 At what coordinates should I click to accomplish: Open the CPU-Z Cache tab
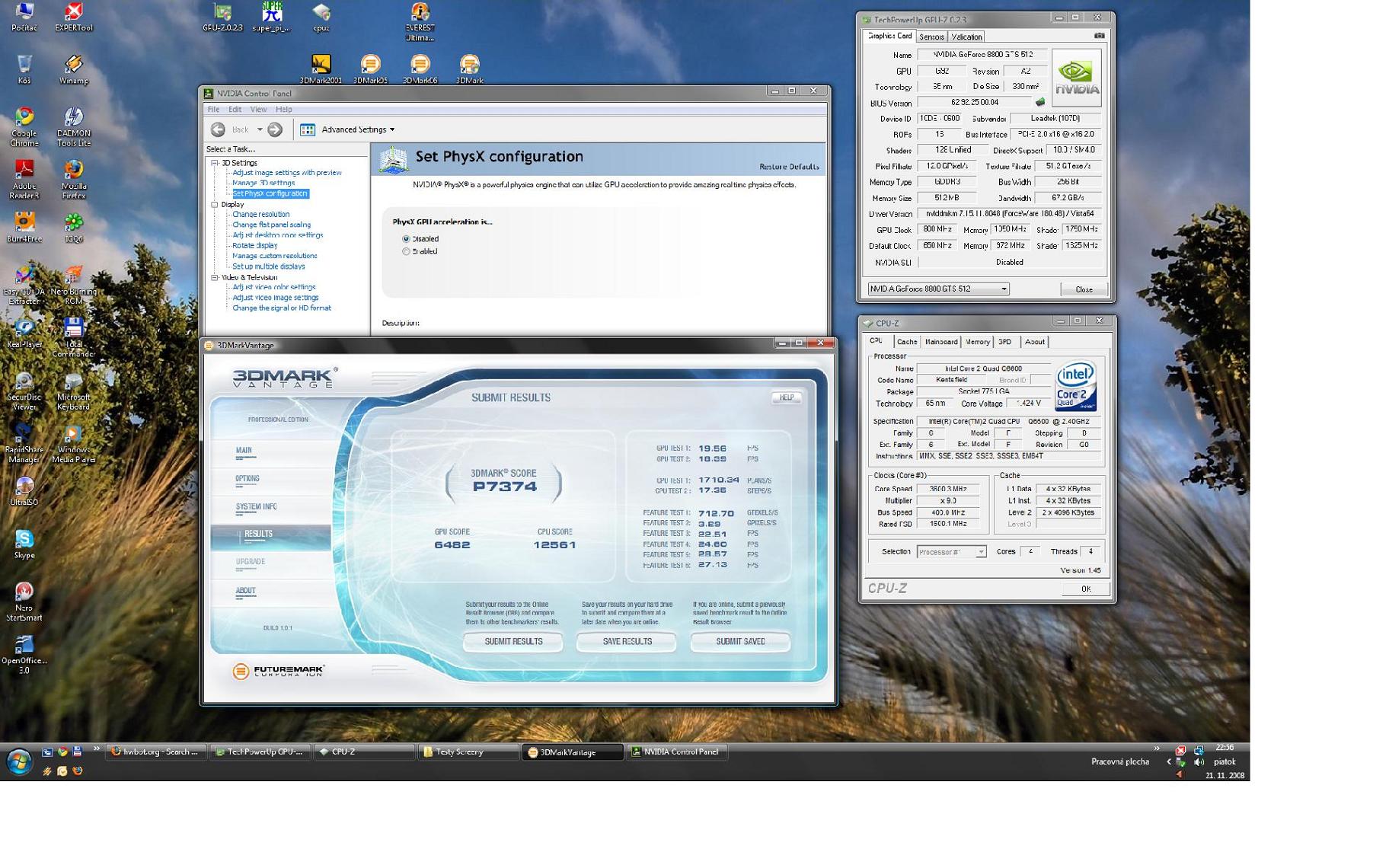coord(906,342)
